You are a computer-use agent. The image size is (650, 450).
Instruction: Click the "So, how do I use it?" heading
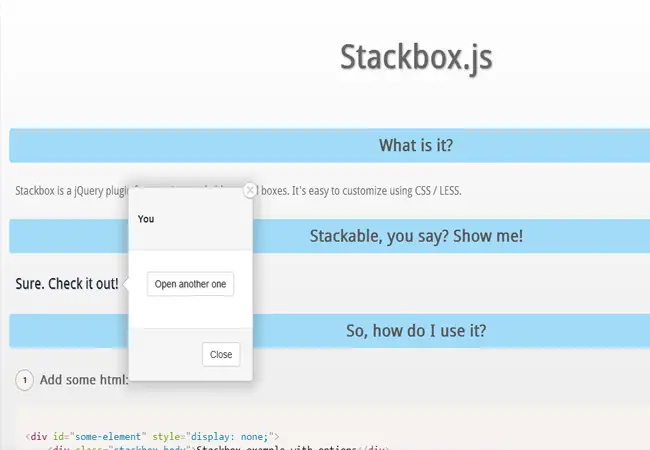pyautogui.click(x=416, y=331)
